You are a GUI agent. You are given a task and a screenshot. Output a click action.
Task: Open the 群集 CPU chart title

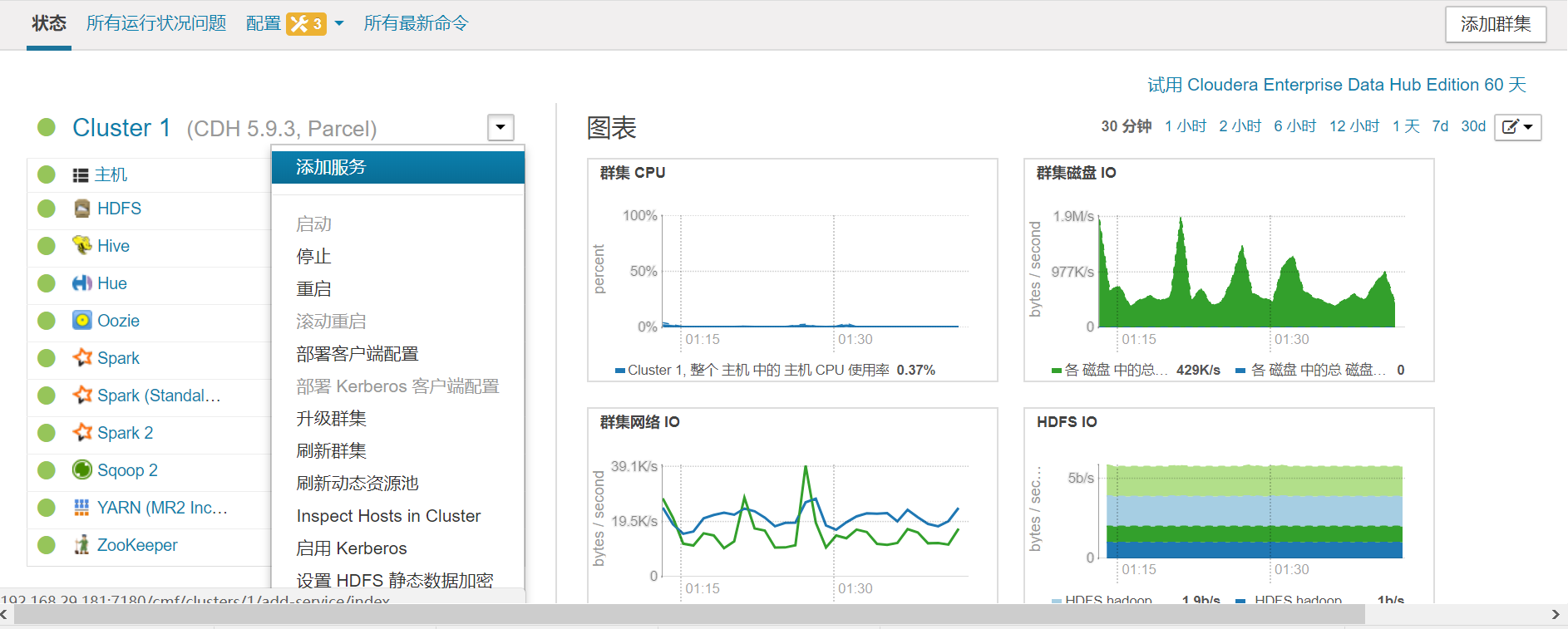click(633, 173)
